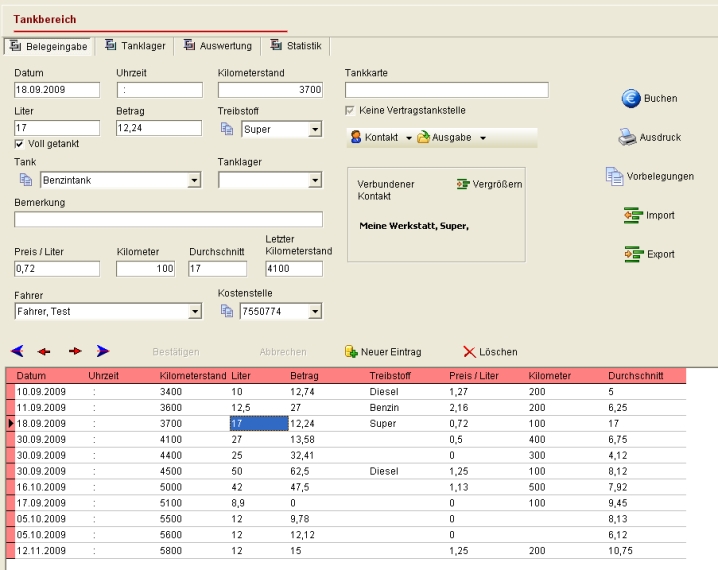The width and height of the screenshot is (718, 570).
Task: Click the Ausdruck printer icon
Action: (x=627, y=137)
